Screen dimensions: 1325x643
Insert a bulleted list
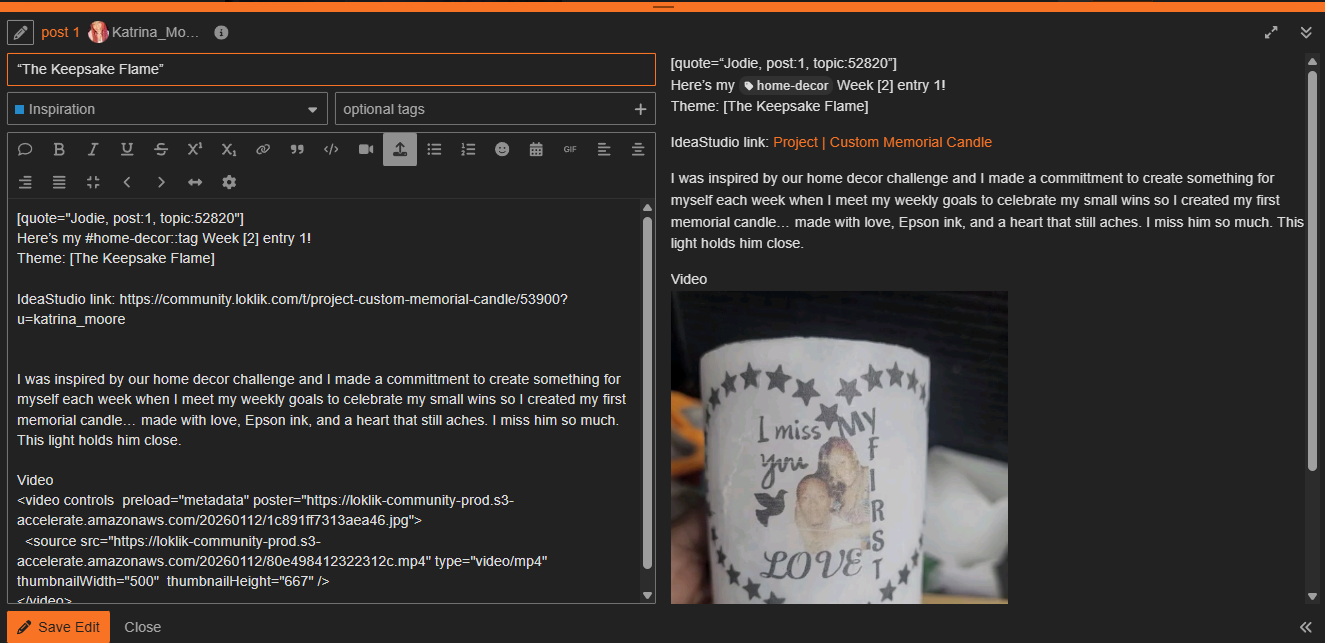click(x=434, y=149)
